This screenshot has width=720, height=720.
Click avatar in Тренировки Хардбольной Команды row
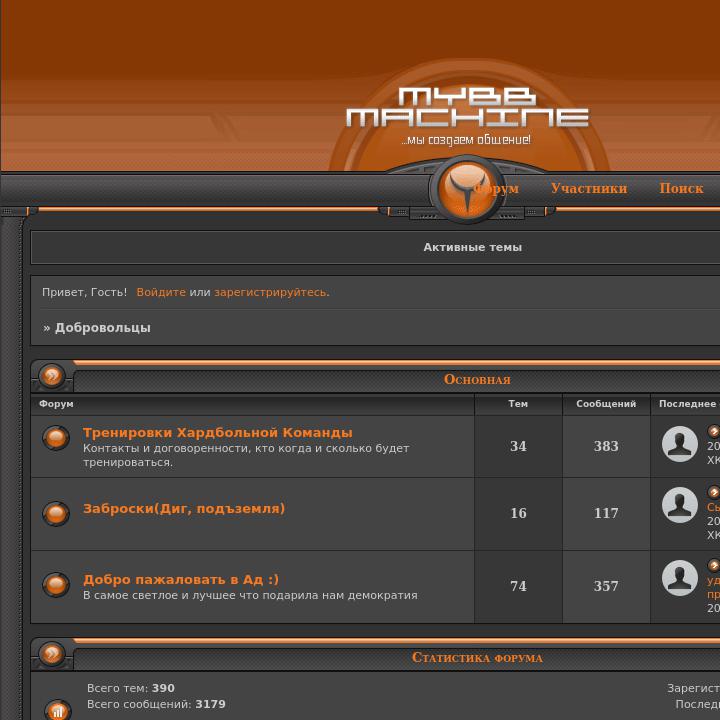680,444
